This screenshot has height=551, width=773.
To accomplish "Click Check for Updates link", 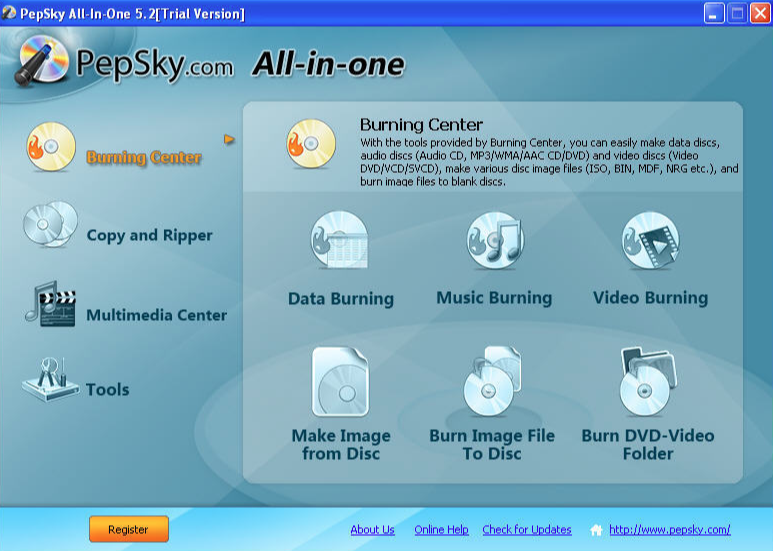I will tap(527, 530).
